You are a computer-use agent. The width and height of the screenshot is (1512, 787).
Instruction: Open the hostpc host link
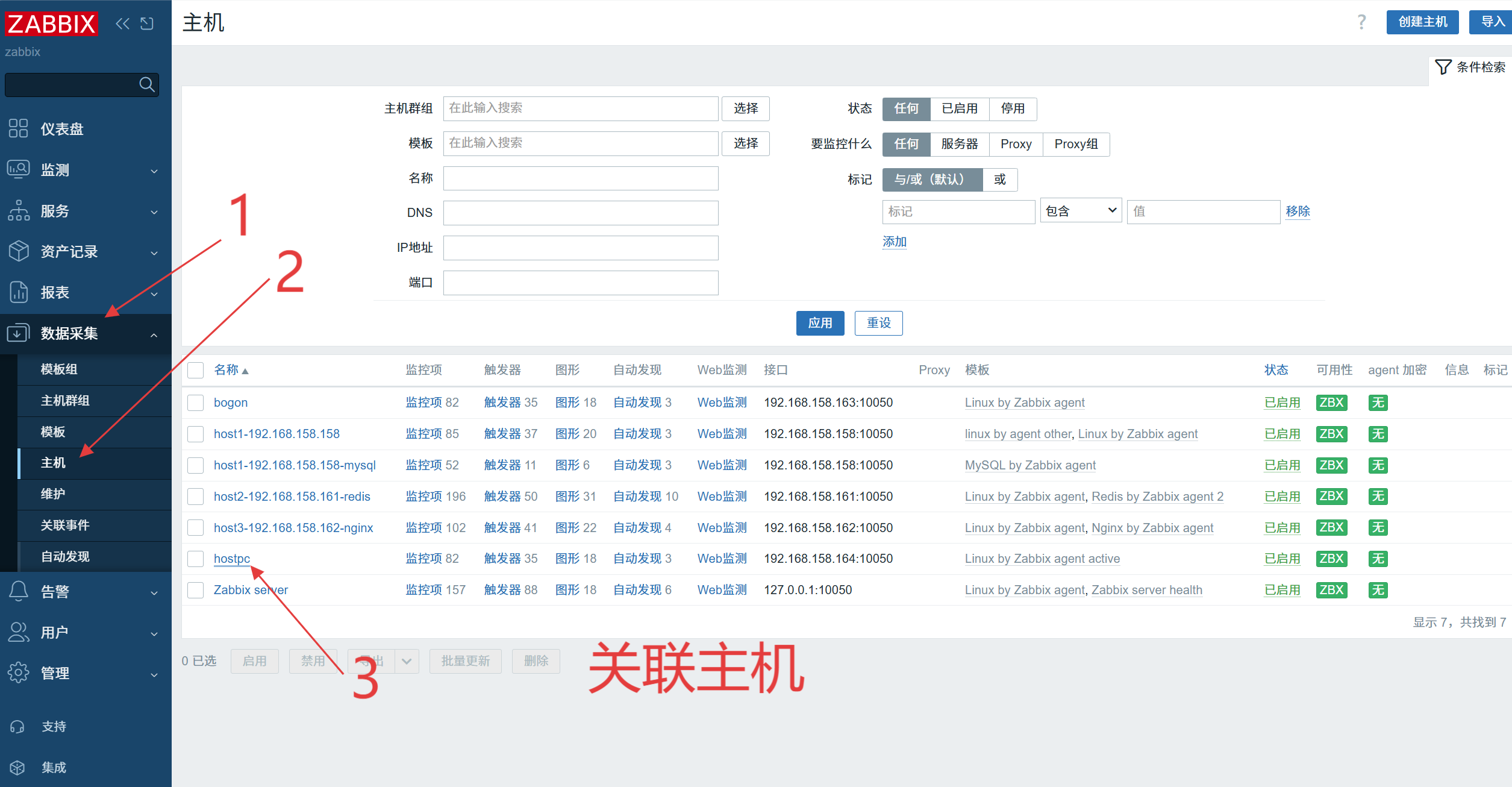coord(232,559)
